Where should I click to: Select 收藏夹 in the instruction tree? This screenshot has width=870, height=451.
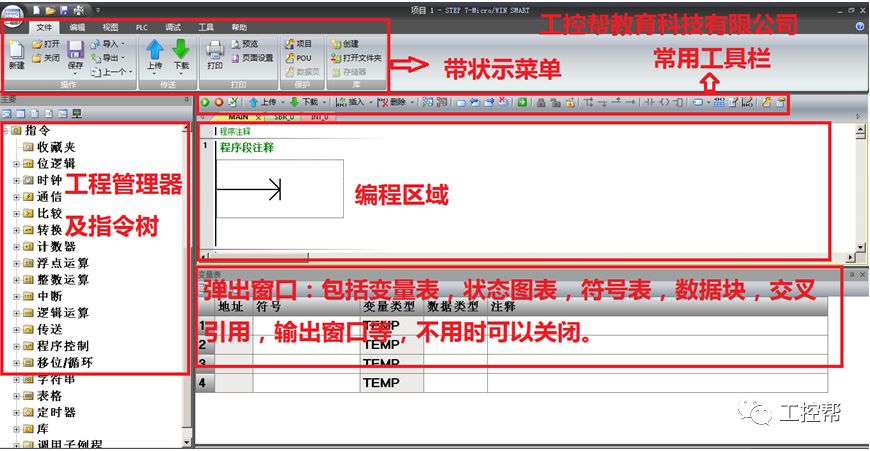56,147
